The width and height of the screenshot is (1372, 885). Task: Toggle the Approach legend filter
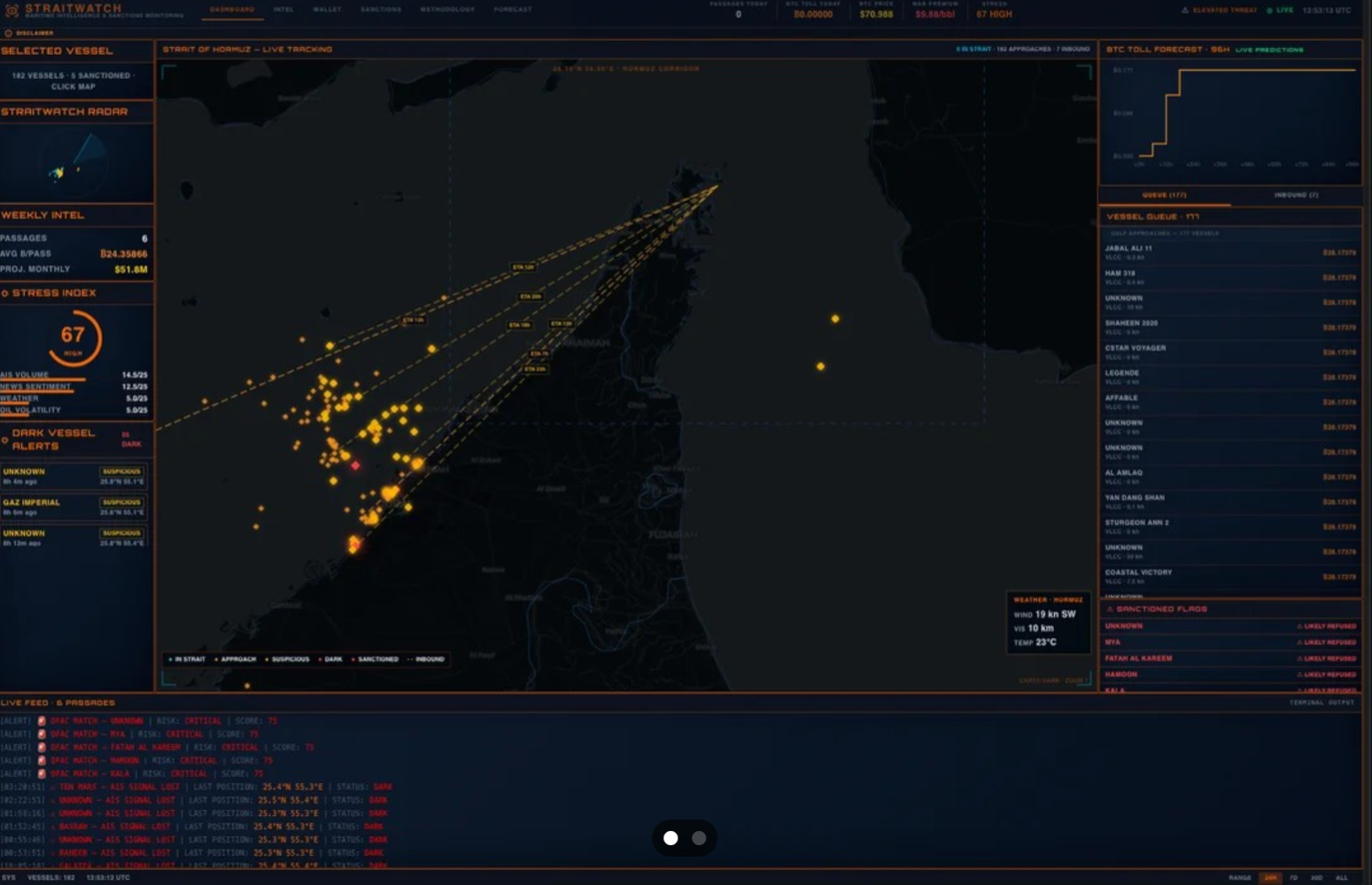point(236,659)
